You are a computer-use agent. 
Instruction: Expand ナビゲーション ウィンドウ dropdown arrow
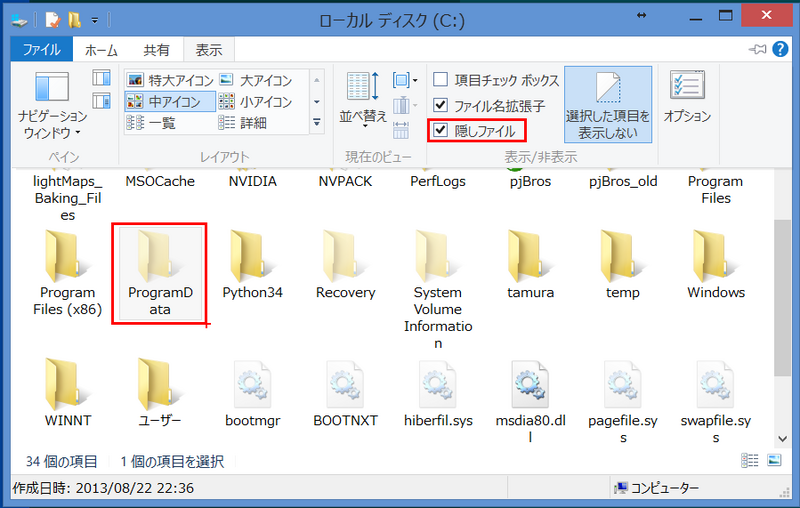(78, 133)
